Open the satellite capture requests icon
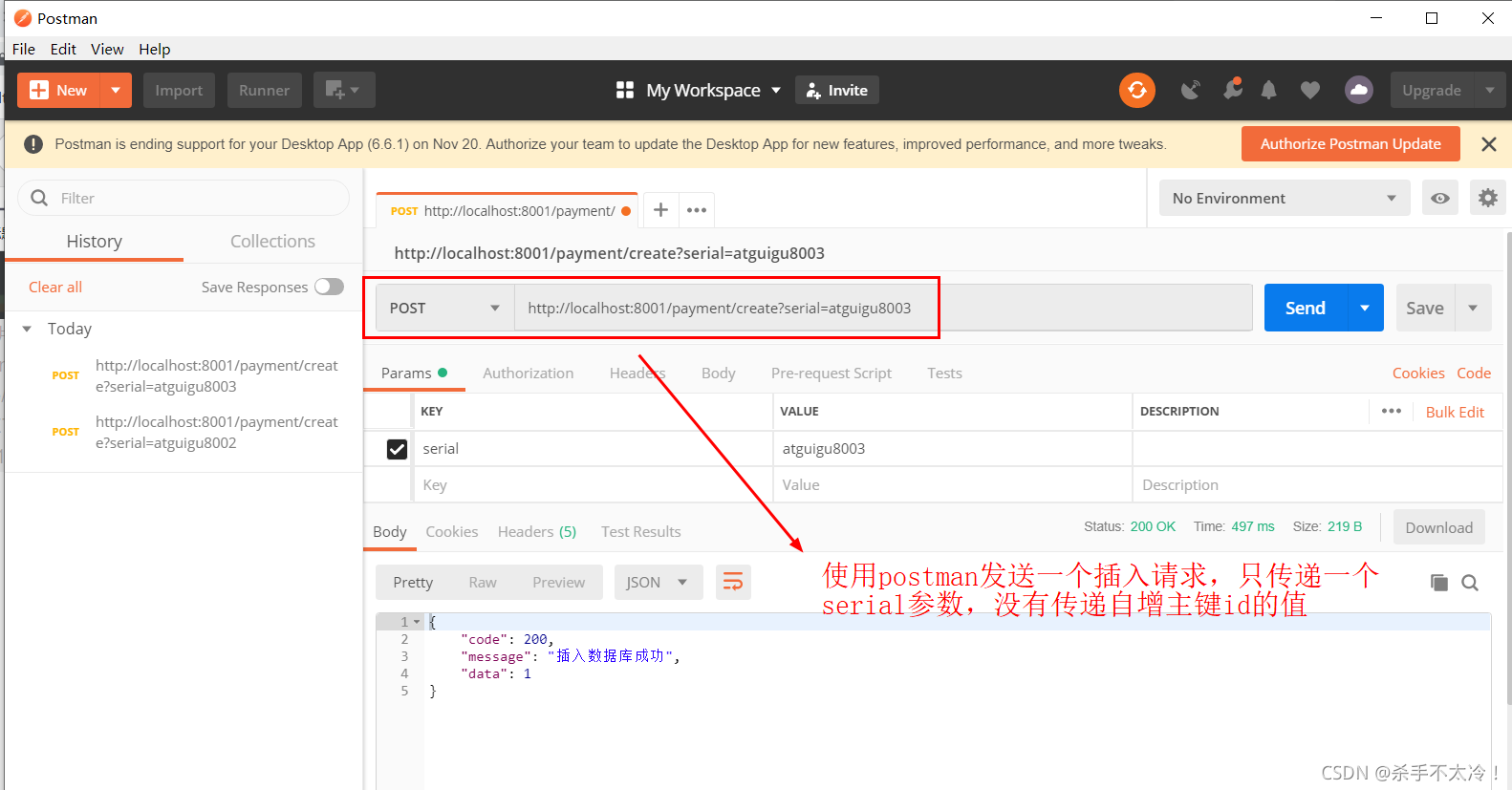This screenshot has width=1512, height=790. point(1190,90)
